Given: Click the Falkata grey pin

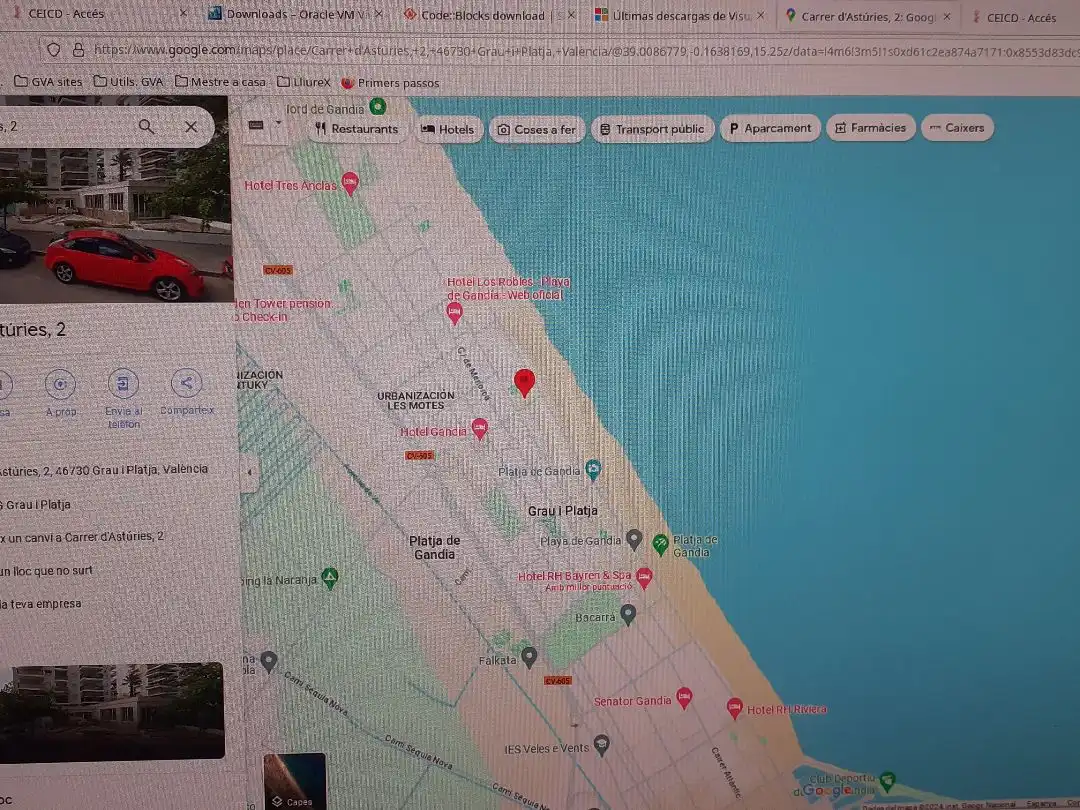Looking at the screenshot, I should pos(529,658).
